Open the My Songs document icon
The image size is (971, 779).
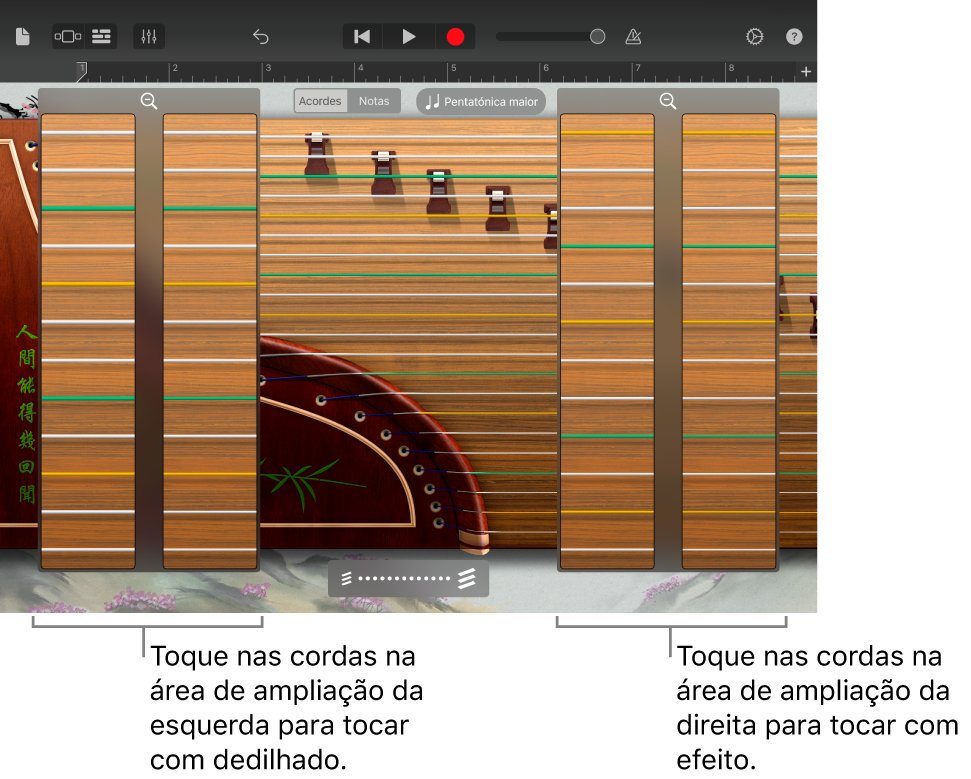[21, 36]
